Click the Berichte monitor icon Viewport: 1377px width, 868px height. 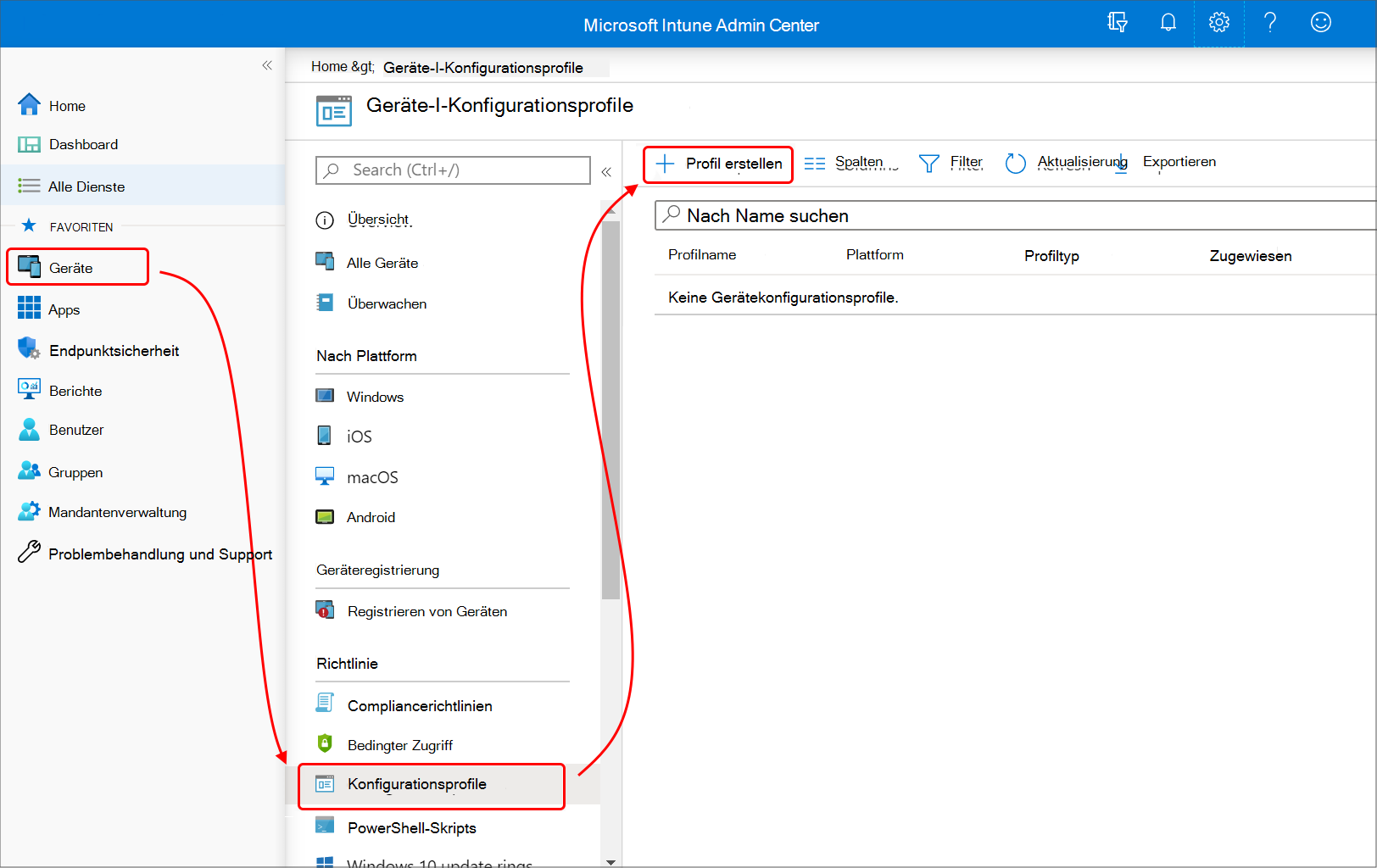29,389
